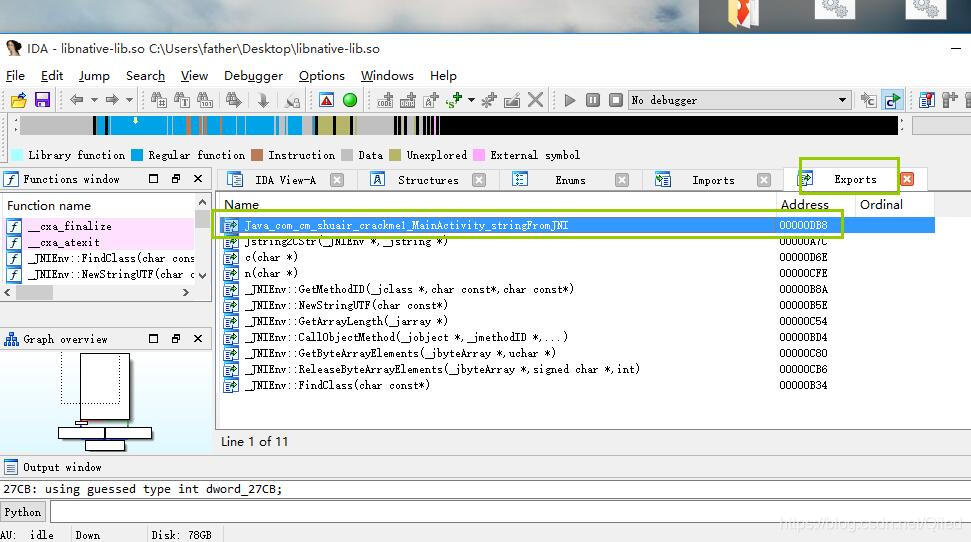Select the c(char *) export row
Screen dimensions: 971x542
[577, 257]
